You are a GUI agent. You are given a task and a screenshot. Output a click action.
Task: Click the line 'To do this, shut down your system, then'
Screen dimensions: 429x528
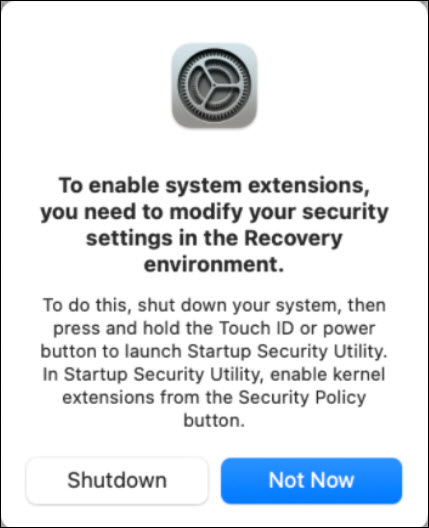point(214,305)
